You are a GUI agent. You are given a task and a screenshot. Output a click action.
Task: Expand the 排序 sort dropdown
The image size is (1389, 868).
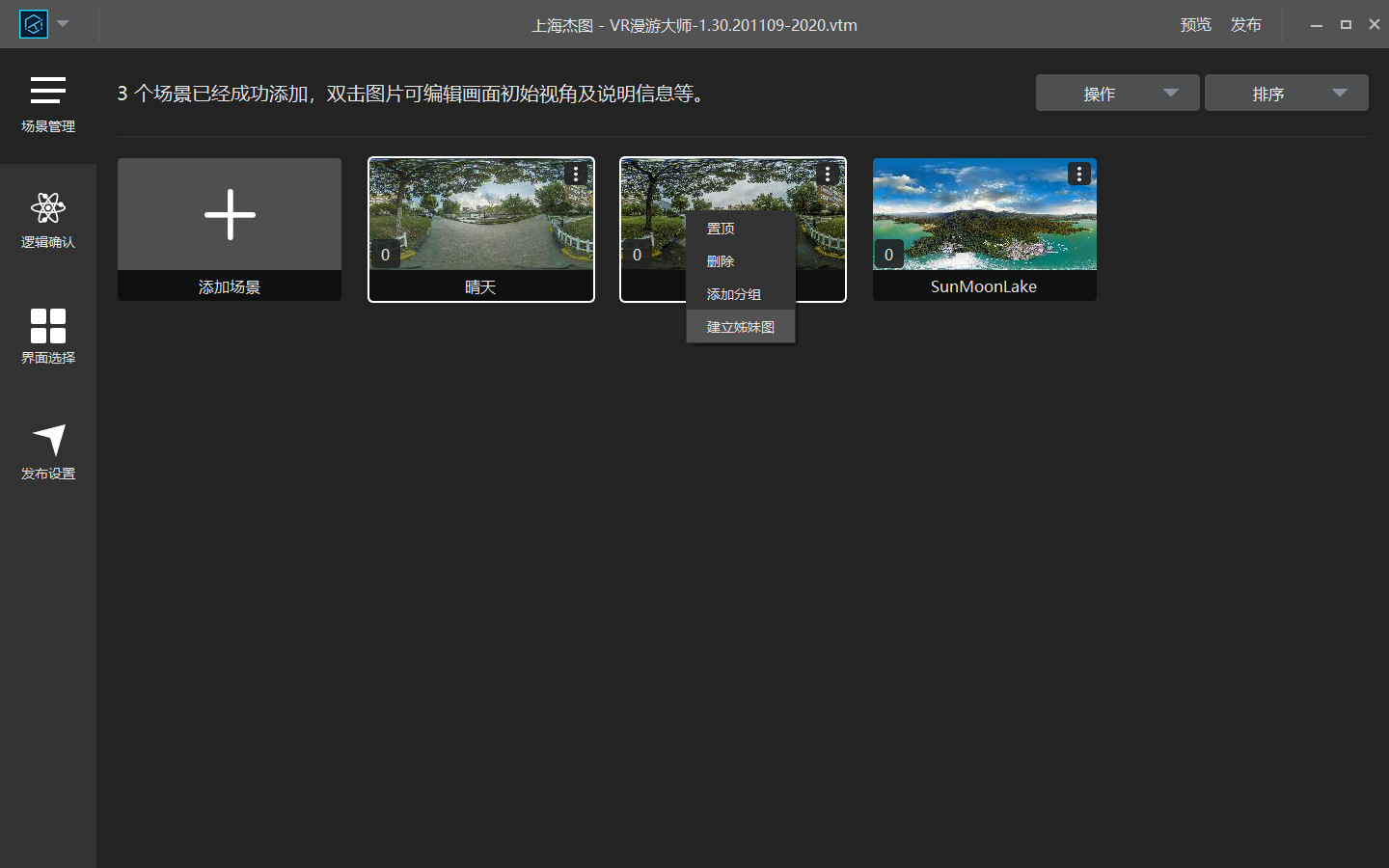[1286, 94]
